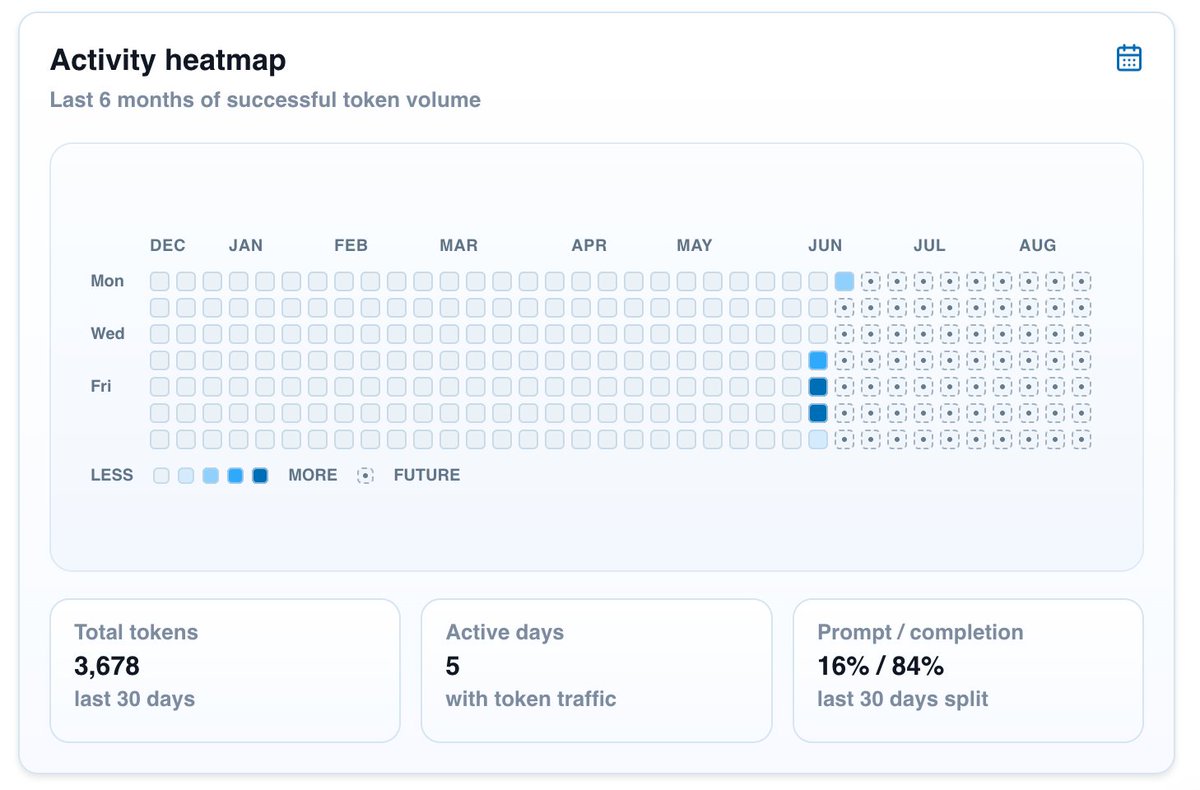Open the Total tokens card
The width and height of the screenshot is (1200, 790).
point(225,670)
